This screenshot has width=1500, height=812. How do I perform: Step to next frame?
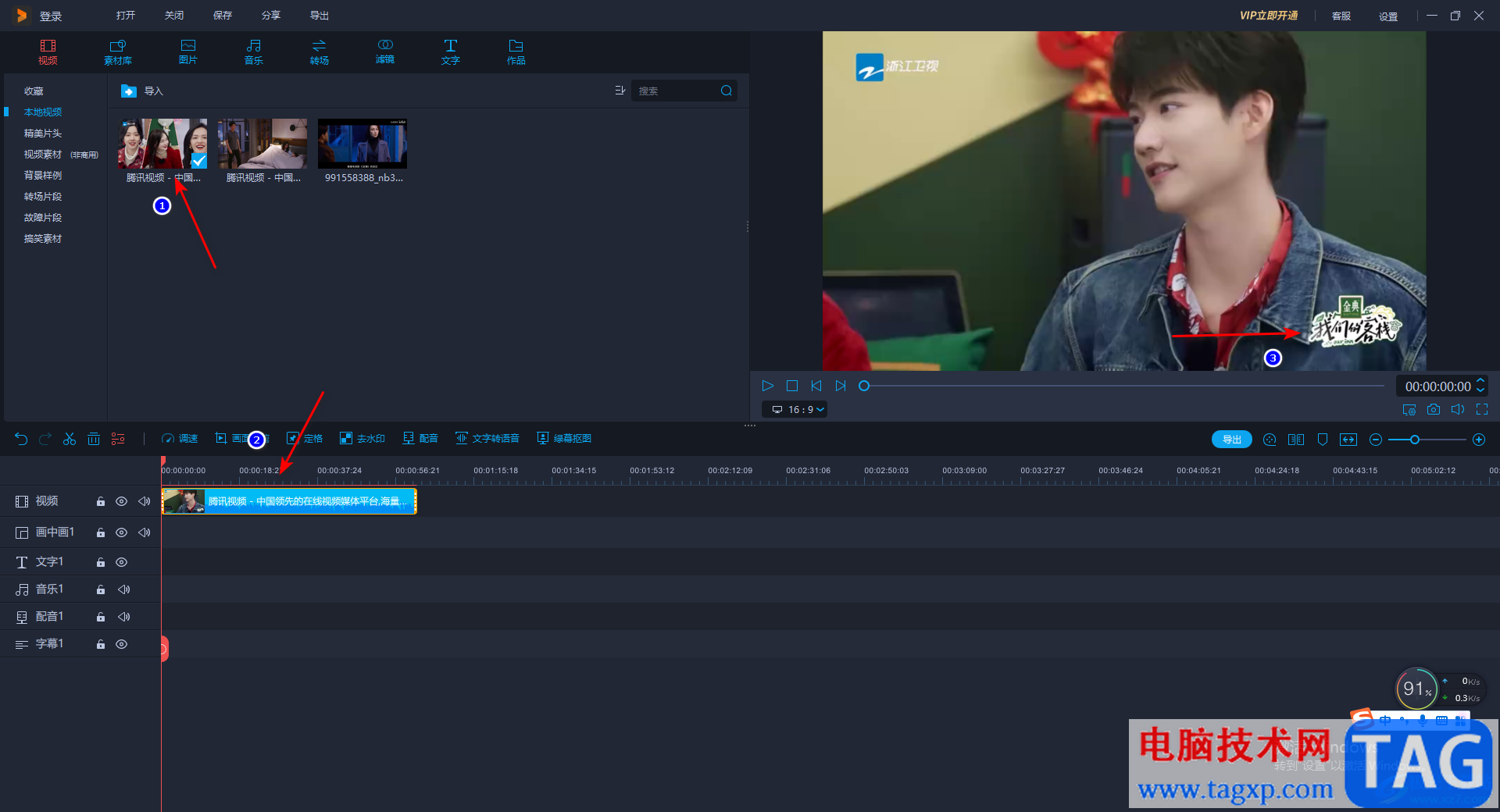(841, 386)
